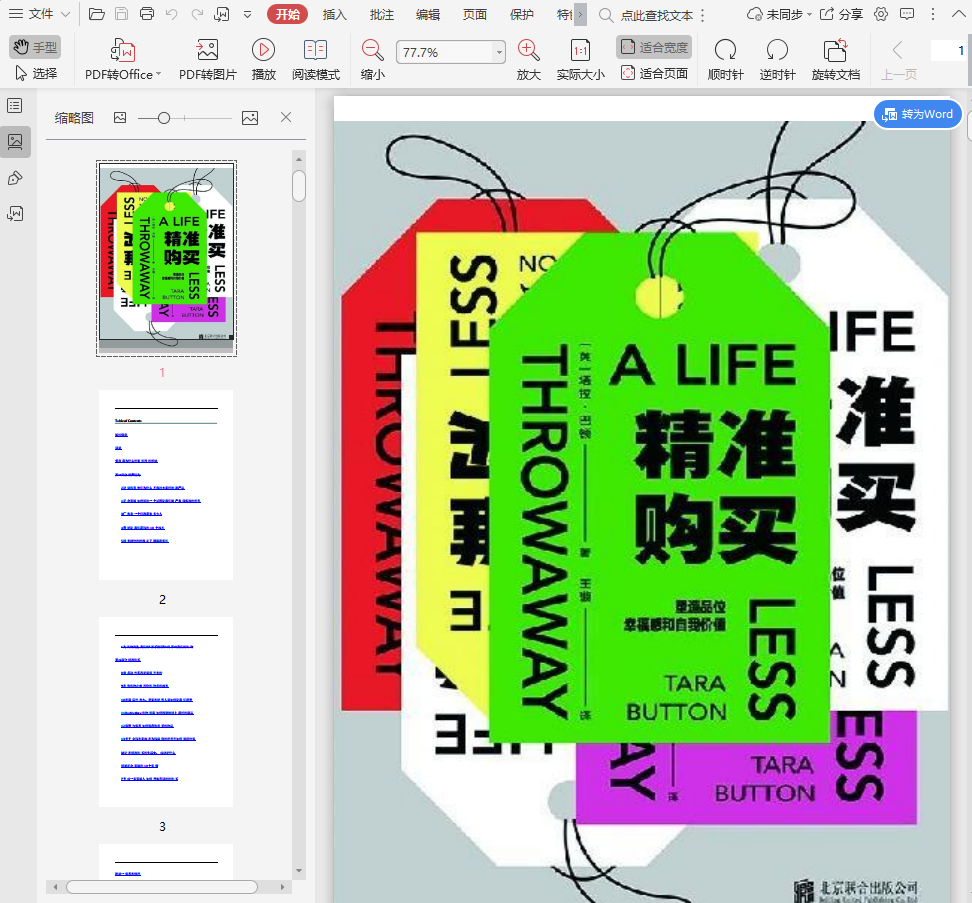The width and height of the screenshot is (972, 903).
Task: Click the 转为Word convert button
Action: click(x=917, y=114)
